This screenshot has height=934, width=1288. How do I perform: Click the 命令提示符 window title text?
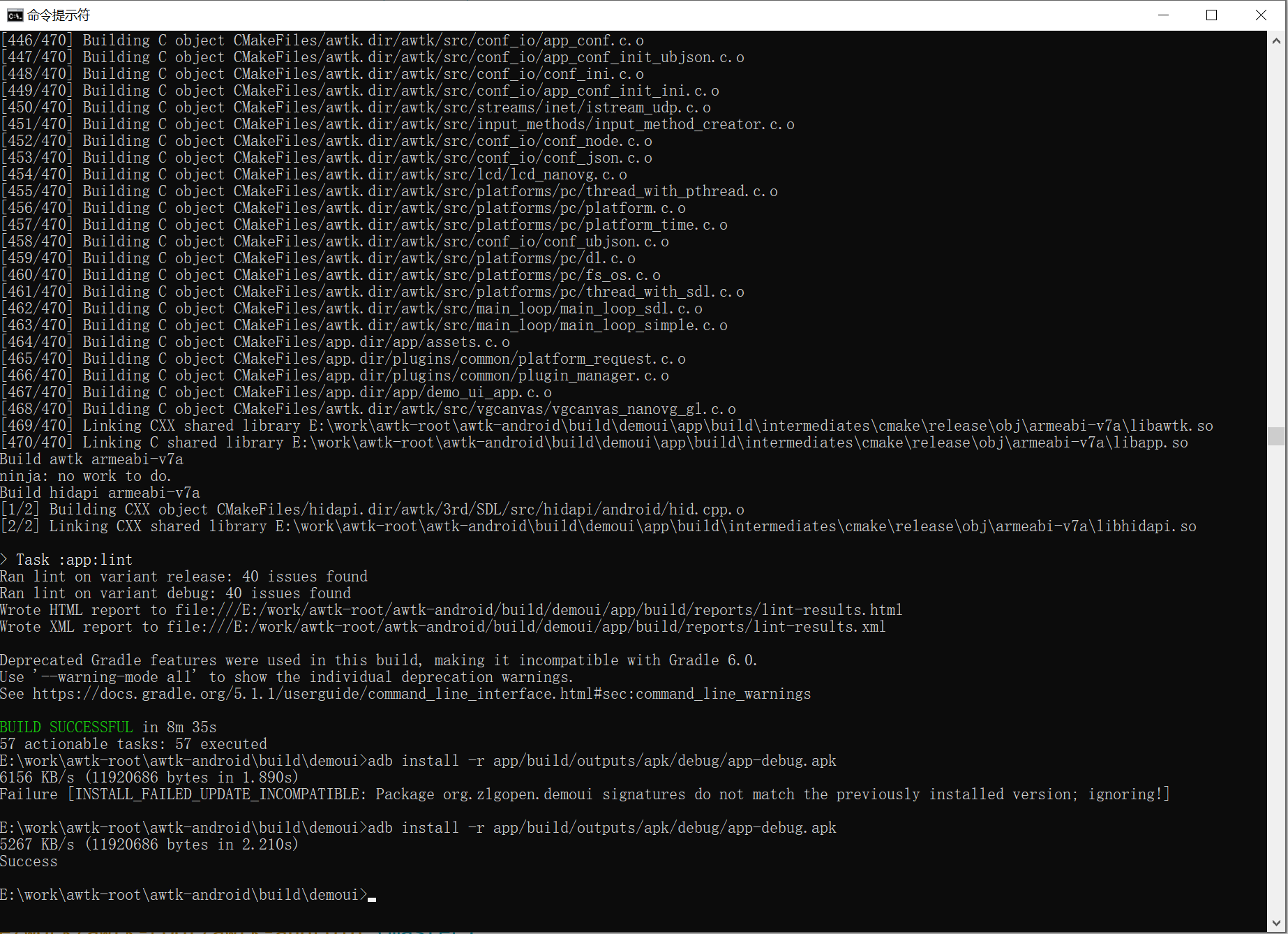(59, 15)
